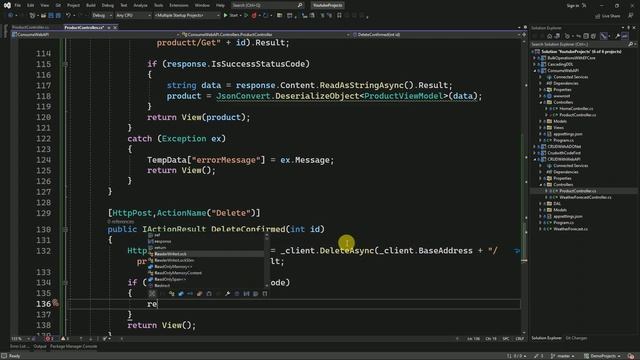Select HomeController.cs in Solution Explorer
640x360 pixels.
pyautogui.click(x=576, y=109)
